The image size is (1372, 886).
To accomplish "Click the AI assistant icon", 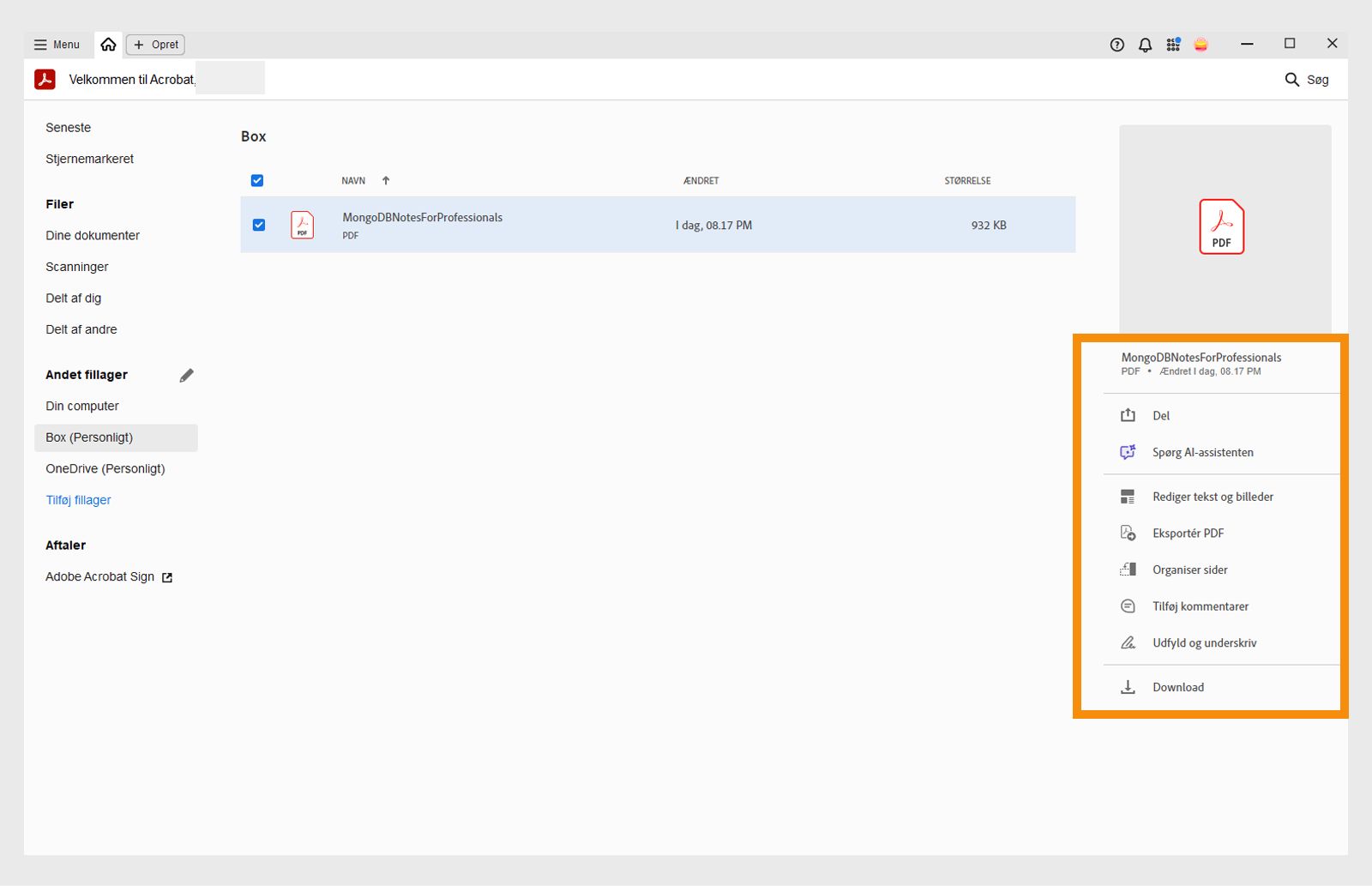I will coord(1128,453).
